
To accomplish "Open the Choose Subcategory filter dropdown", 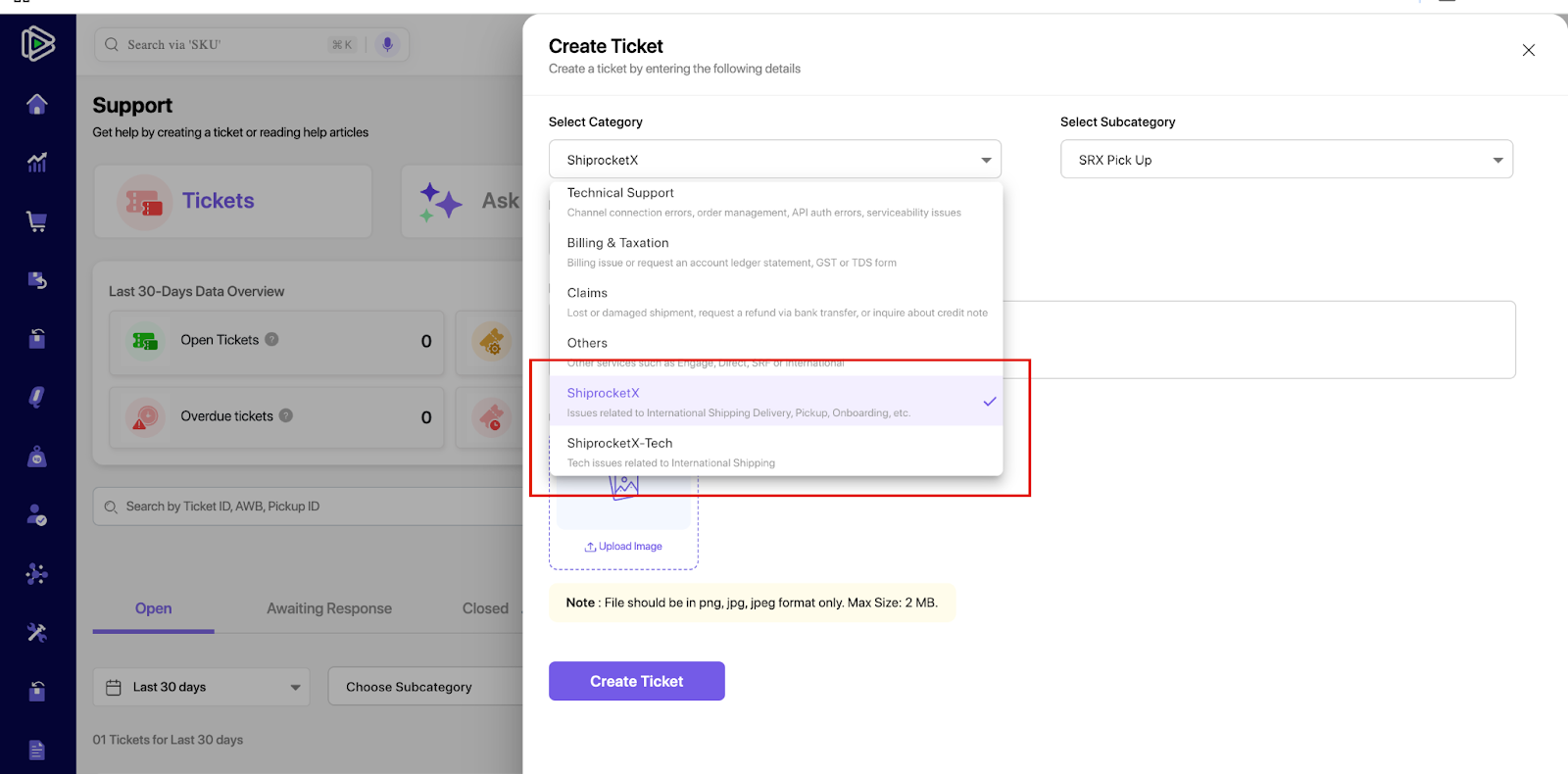I will [x=425, y=687].
